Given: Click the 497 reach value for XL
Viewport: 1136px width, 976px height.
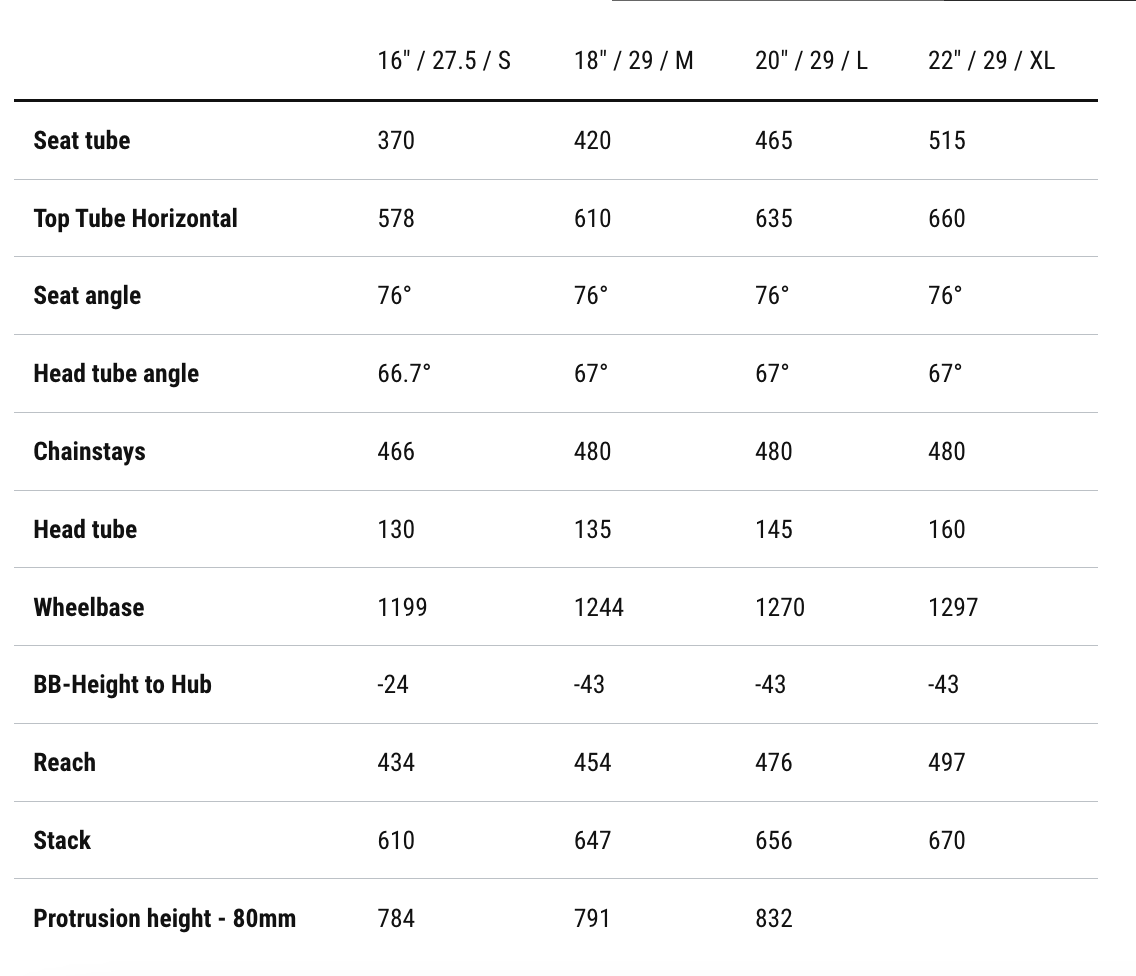Looking at the screenshot, I should 947,763.
